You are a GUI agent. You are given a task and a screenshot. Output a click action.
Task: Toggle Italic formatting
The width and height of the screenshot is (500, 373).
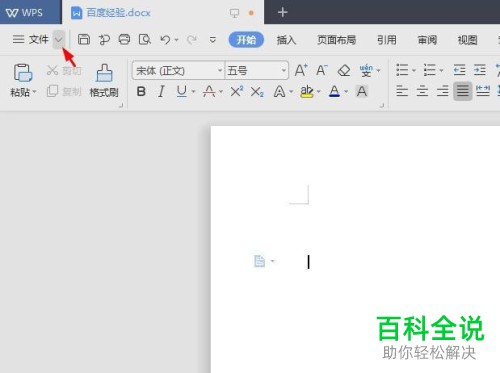161,91
